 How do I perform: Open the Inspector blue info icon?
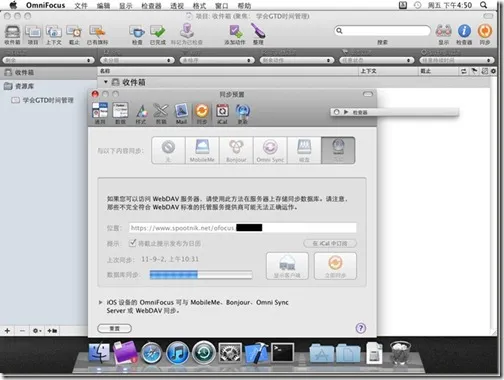click(464, 35)
